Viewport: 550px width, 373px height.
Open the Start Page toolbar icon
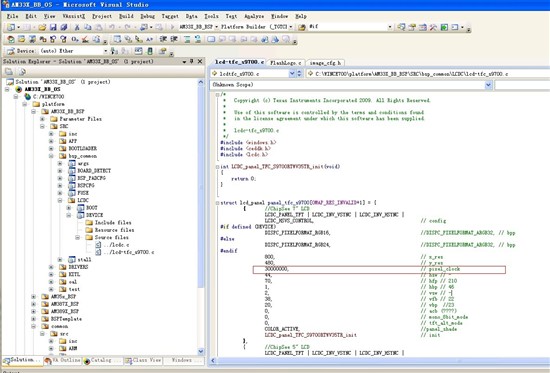click(x=444, y=27)
